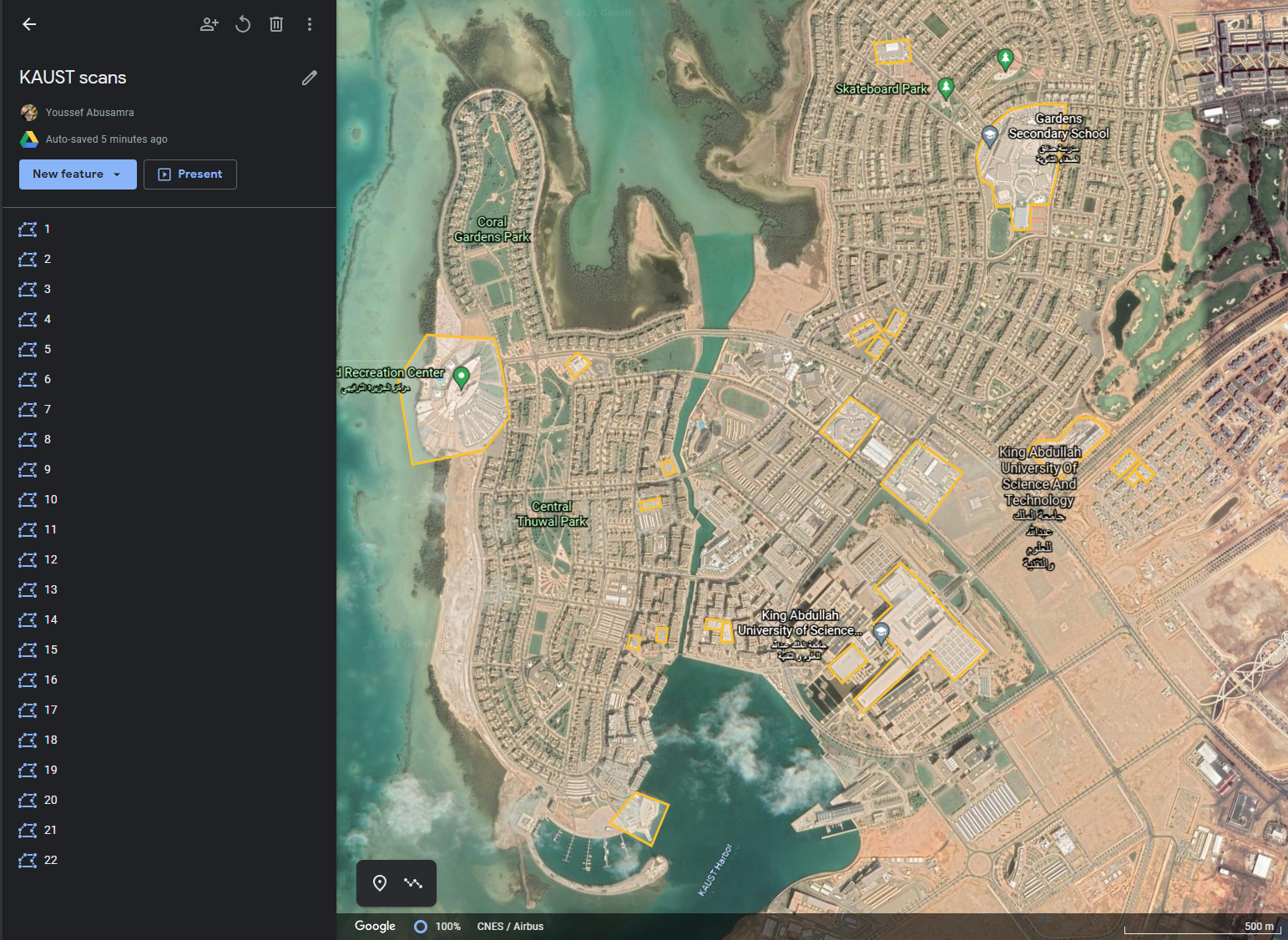Click the Central Thuwal Park map label
The image size is (1288, 940).
[551, 514]
